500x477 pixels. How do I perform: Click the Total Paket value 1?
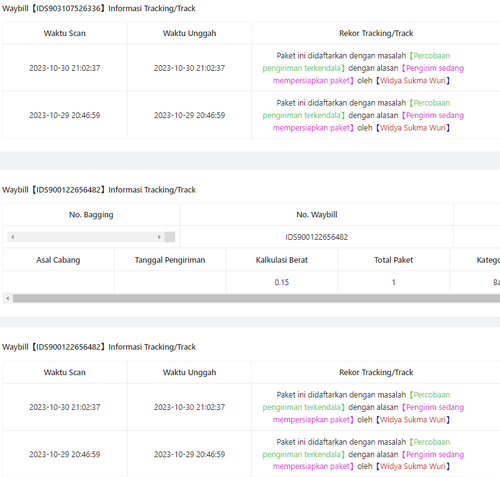coord(393,282)
